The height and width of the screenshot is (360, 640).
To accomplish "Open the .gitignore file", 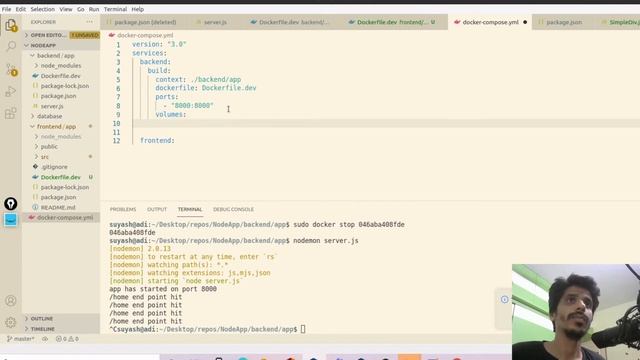I will point(61,167).
